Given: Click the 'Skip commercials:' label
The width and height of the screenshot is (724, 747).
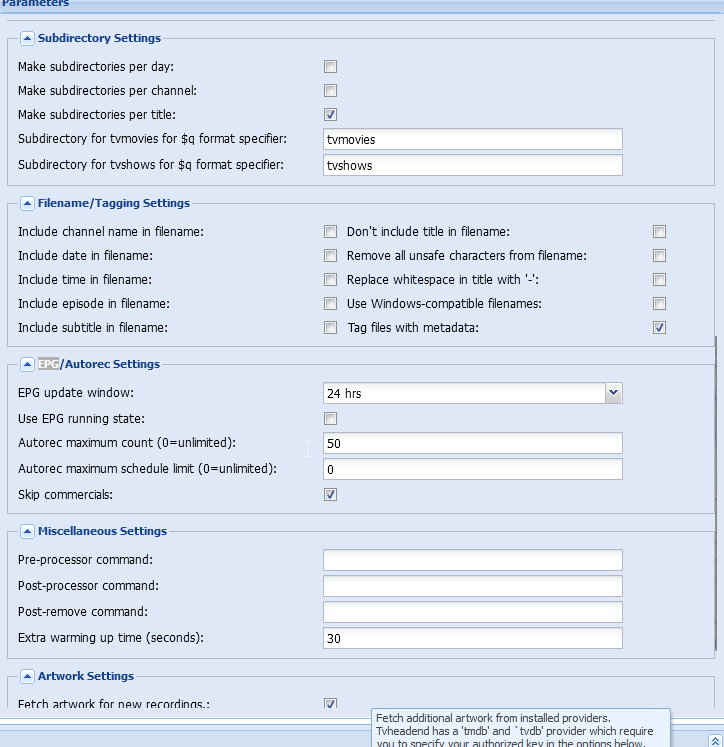Looking at the screenshot, I should point(65,495).
